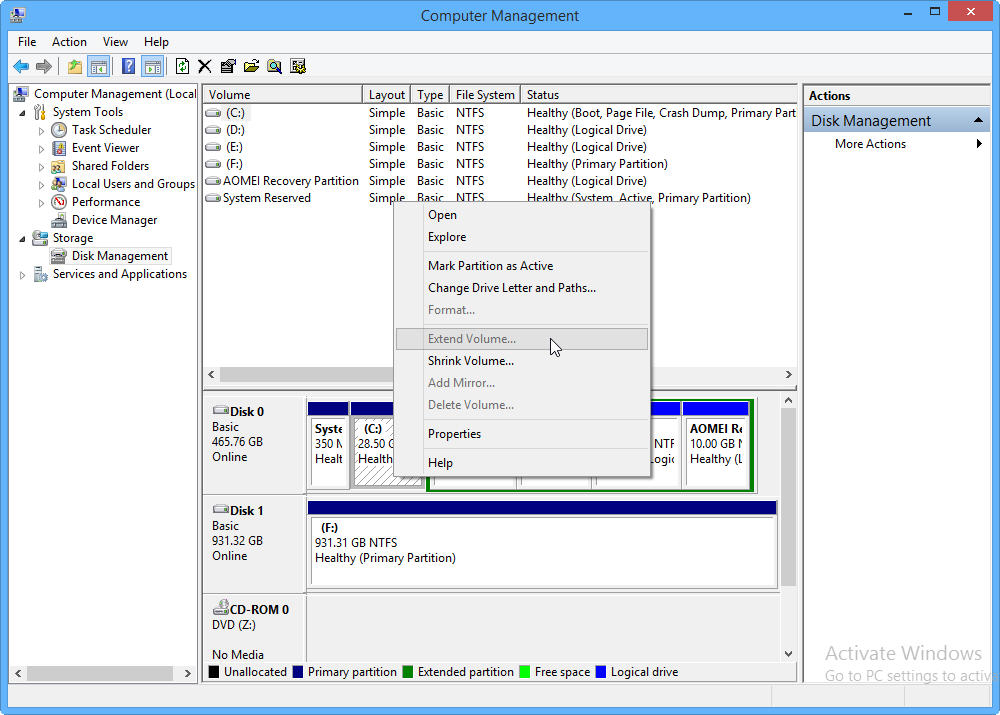Click the open folder icon in toolbar

click(251, 67)
